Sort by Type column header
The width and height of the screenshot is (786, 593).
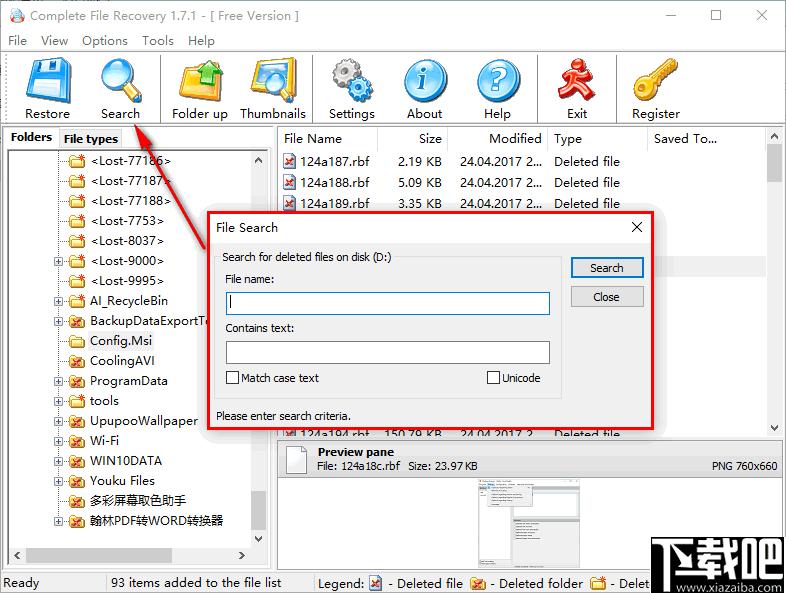coord(598,138)
